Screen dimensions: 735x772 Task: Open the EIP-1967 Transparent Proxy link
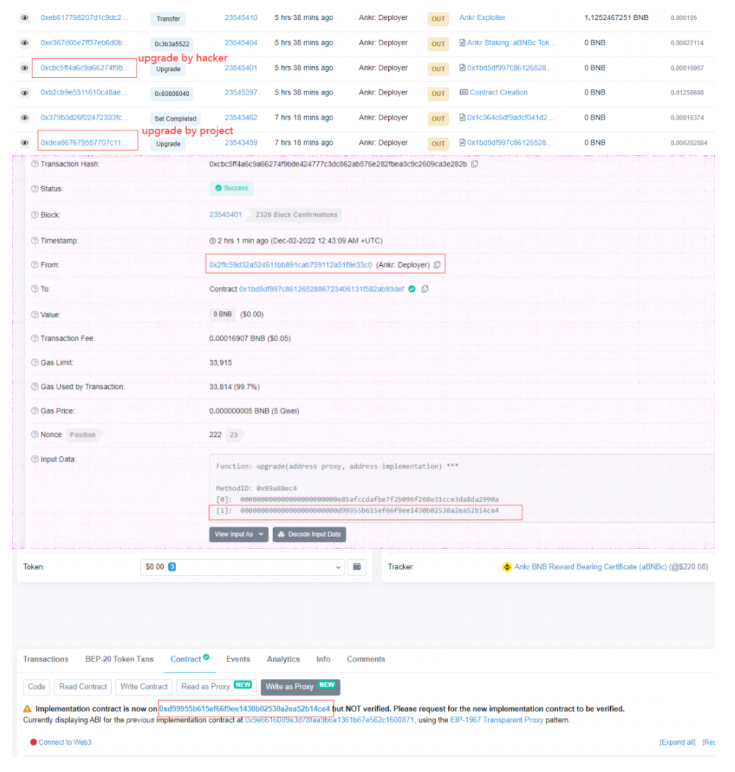tap(496, 720)
